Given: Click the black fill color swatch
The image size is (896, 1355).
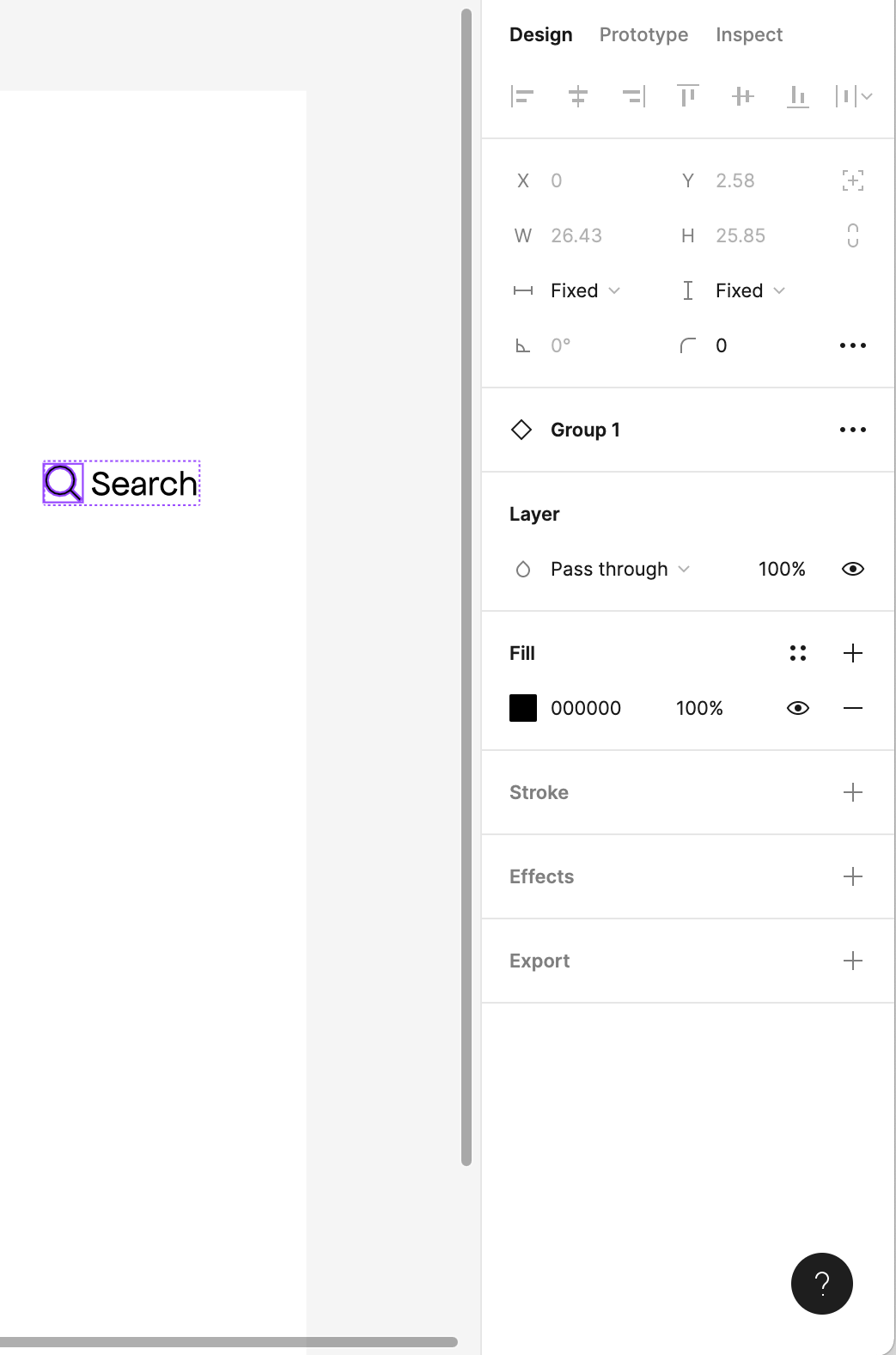Looking at the screenshot, I should pos(523,708).
